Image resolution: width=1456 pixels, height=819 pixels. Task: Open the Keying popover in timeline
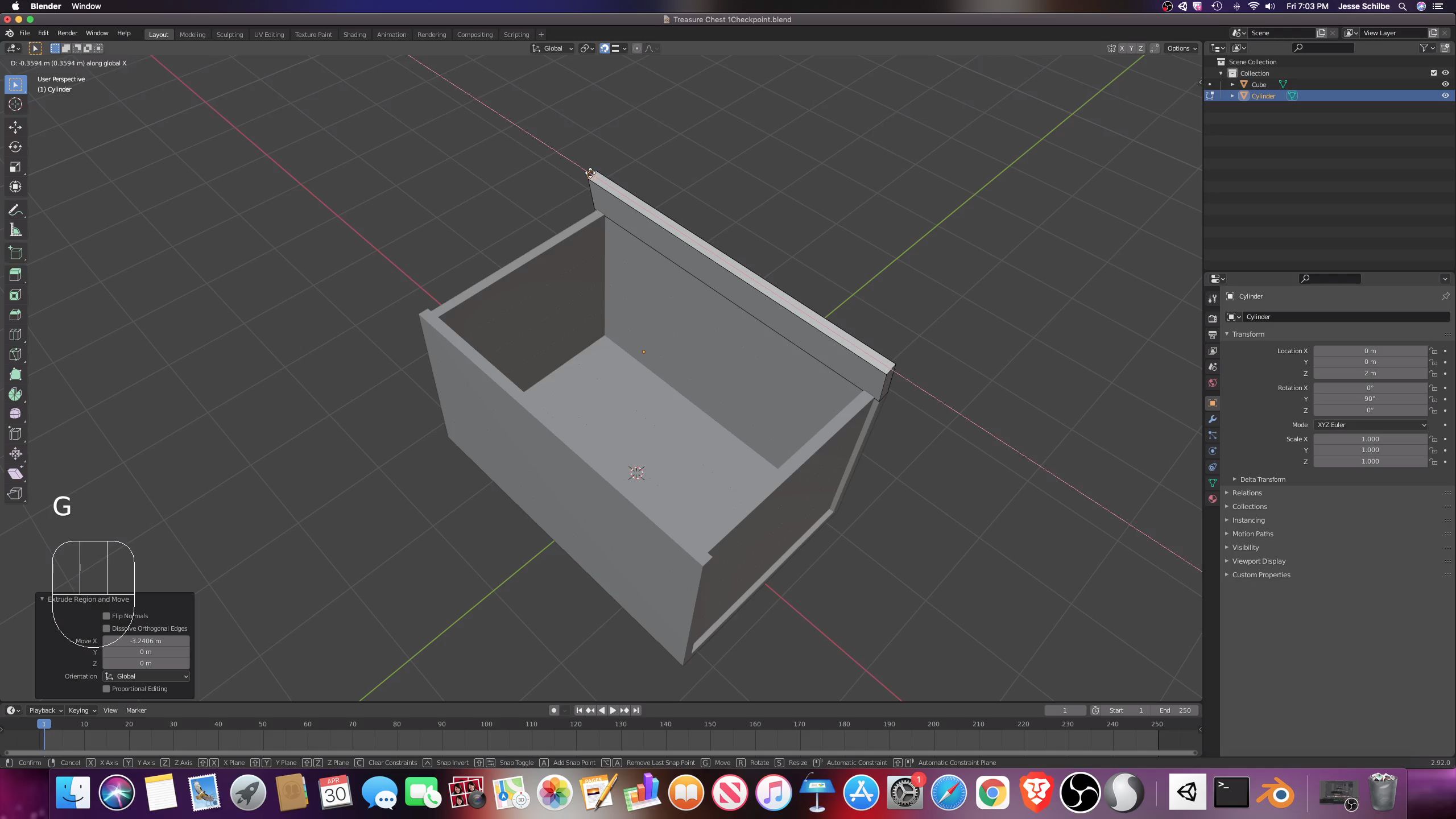(x=82, y=710)
